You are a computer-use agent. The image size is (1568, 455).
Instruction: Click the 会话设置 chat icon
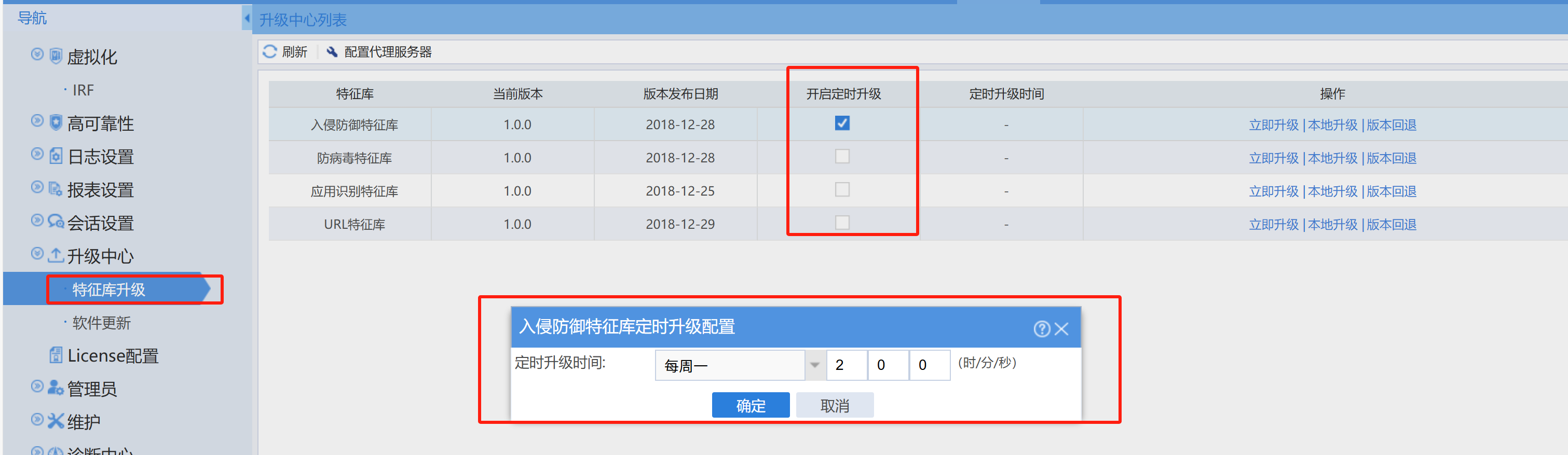56,222
